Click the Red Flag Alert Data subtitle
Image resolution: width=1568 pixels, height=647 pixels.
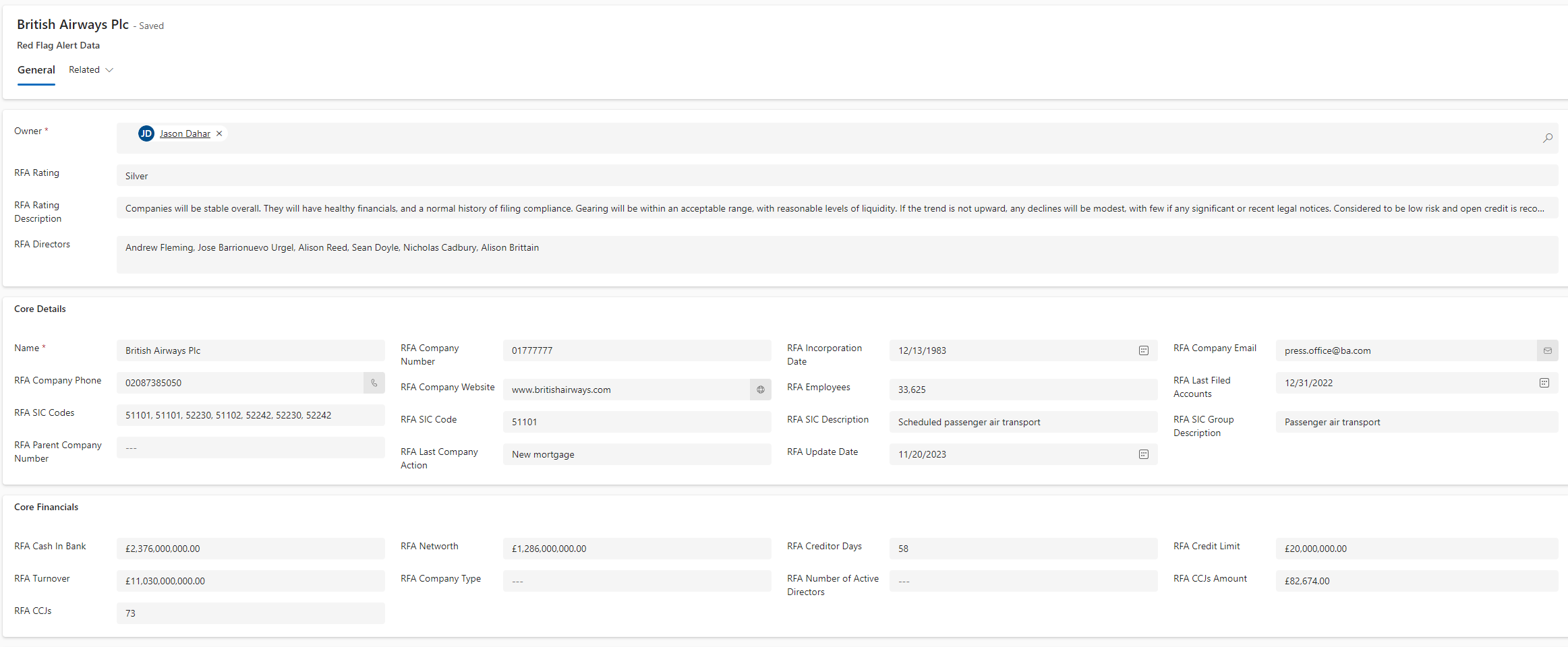(x=58, y=45)
